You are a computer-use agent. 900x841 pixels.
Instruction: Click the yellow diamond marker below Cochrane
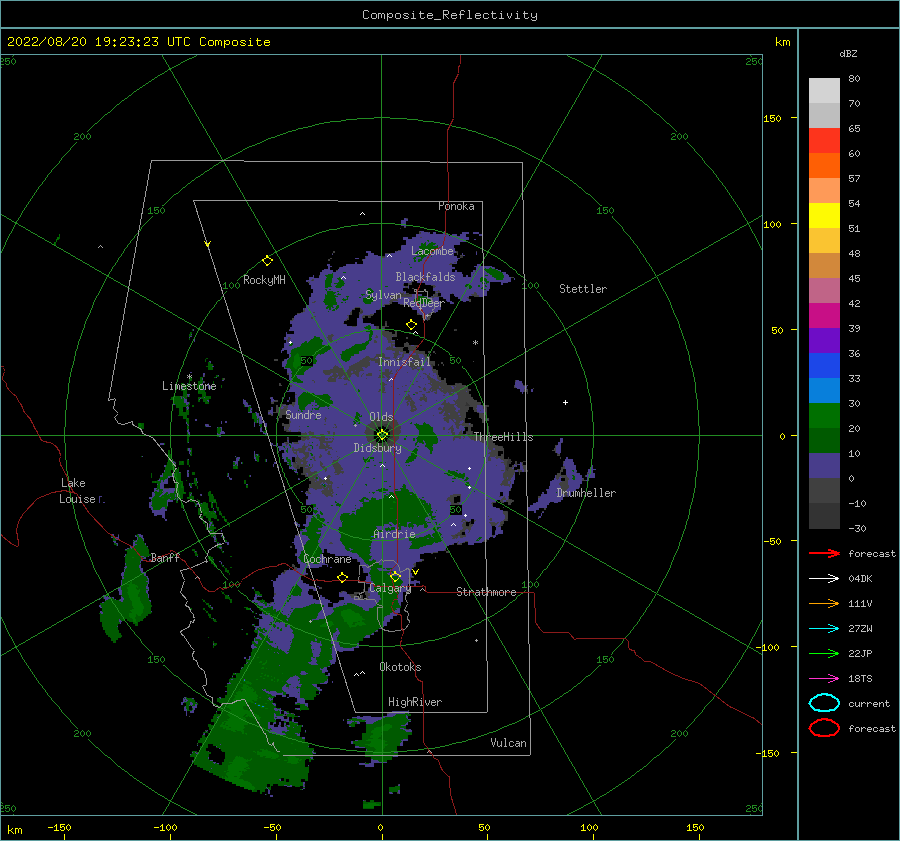[343, 577]
